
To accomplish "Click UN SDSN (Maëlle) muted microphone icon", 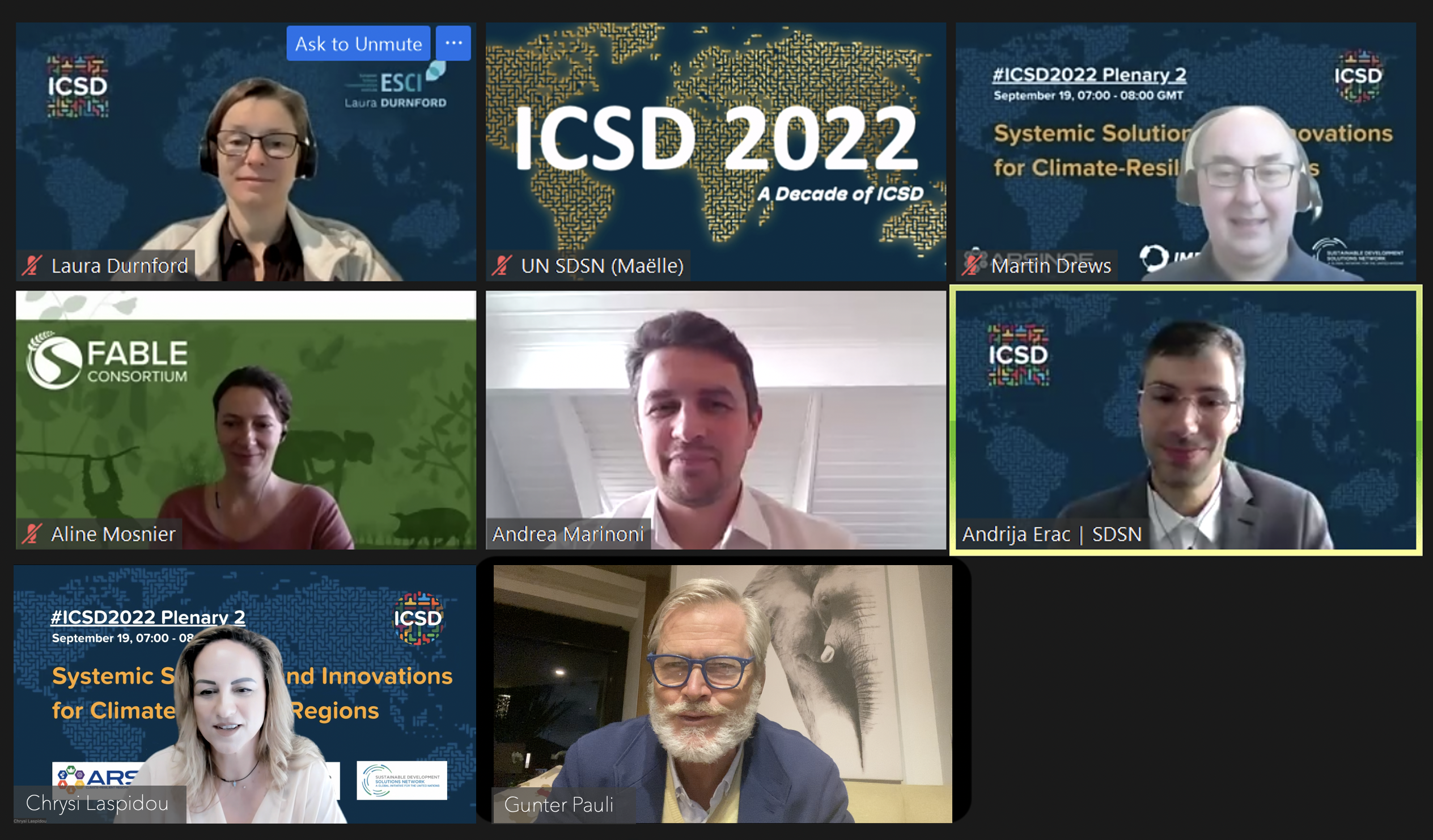I will [502, 266].
